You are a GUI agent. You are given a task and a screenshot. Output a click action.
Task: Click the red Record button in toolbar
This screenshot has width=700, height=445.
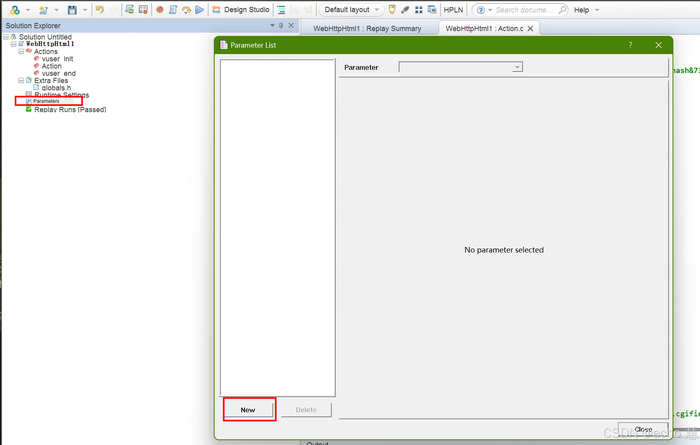pos(159,9)
